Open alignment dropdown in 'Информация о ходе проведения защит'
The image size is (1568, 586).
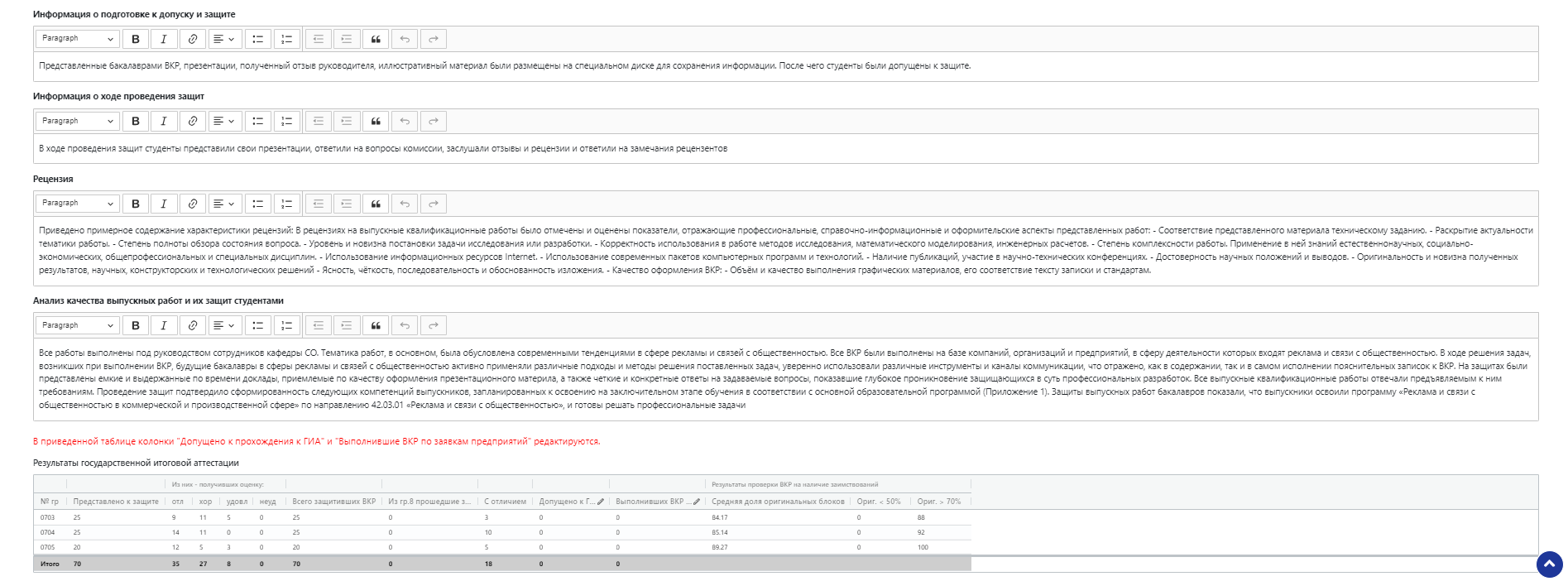[x=224, y=121]
